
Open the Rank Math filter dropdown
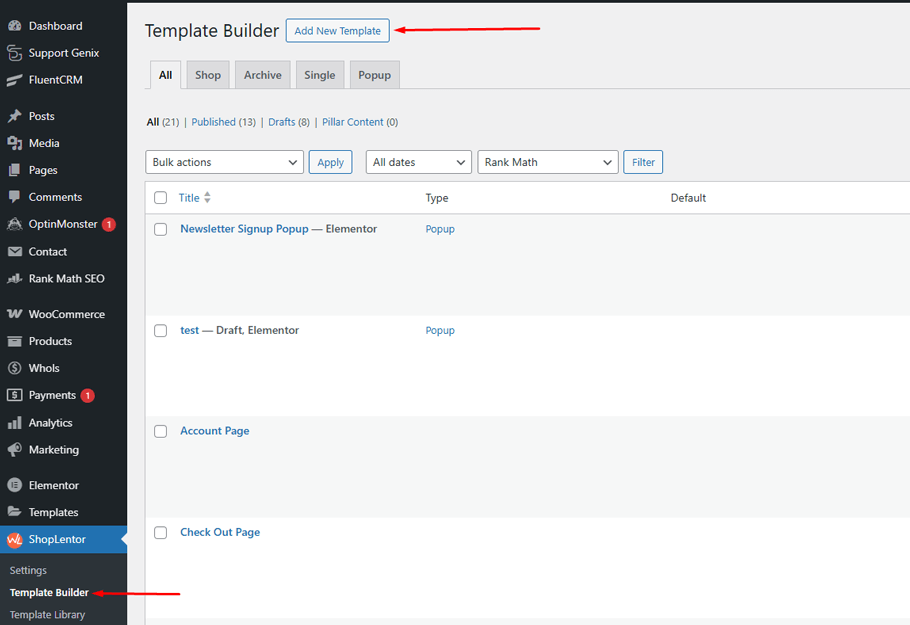pyautogui.click(x=548, y=162)
